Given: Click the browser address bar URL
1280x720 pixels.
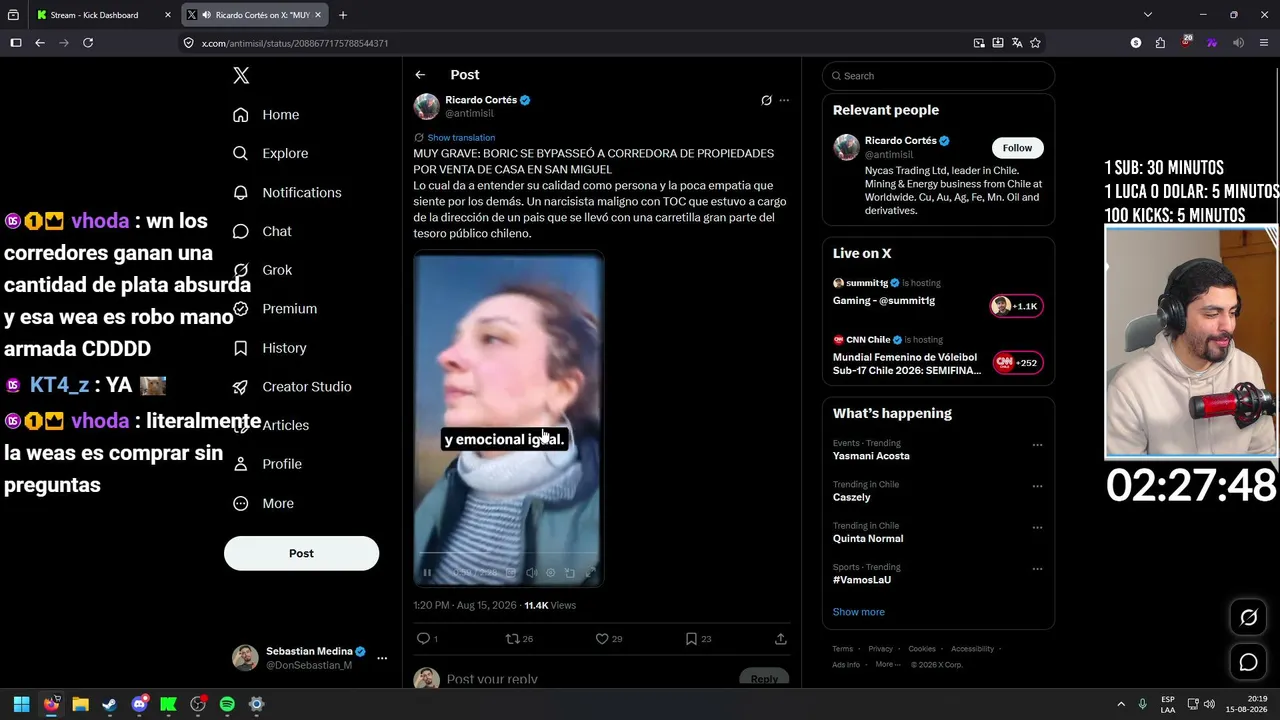Looking at the screenshot, I should 295,43.
